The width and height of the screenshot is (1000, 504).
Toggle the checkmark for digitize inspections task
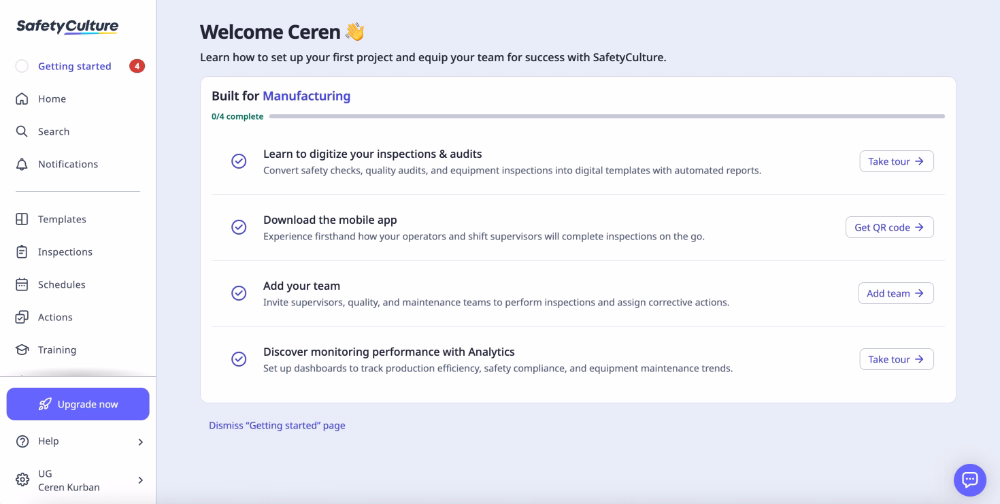(239, 161)
